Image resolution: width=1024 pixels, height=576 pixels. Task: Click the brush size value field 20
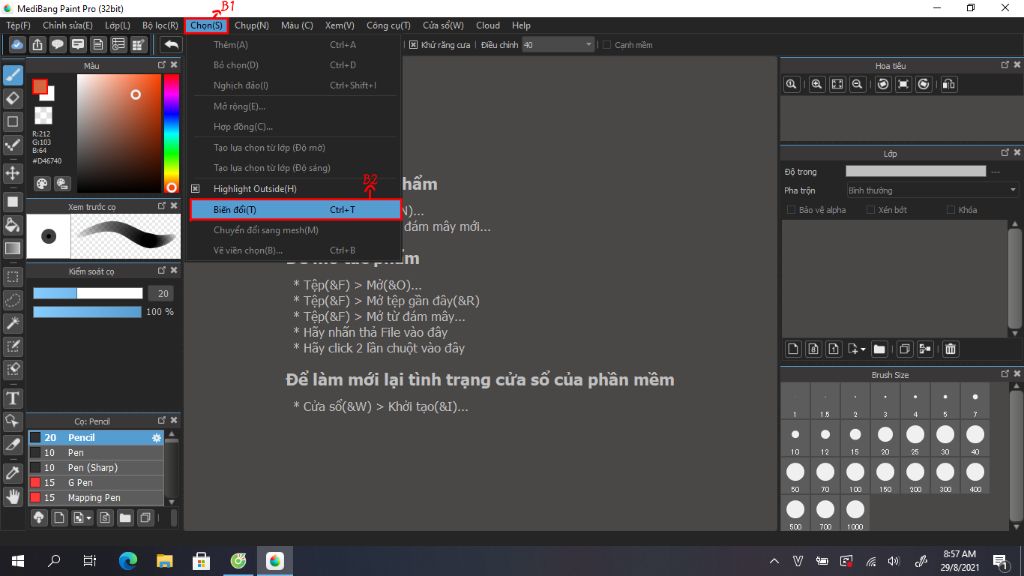163,293
